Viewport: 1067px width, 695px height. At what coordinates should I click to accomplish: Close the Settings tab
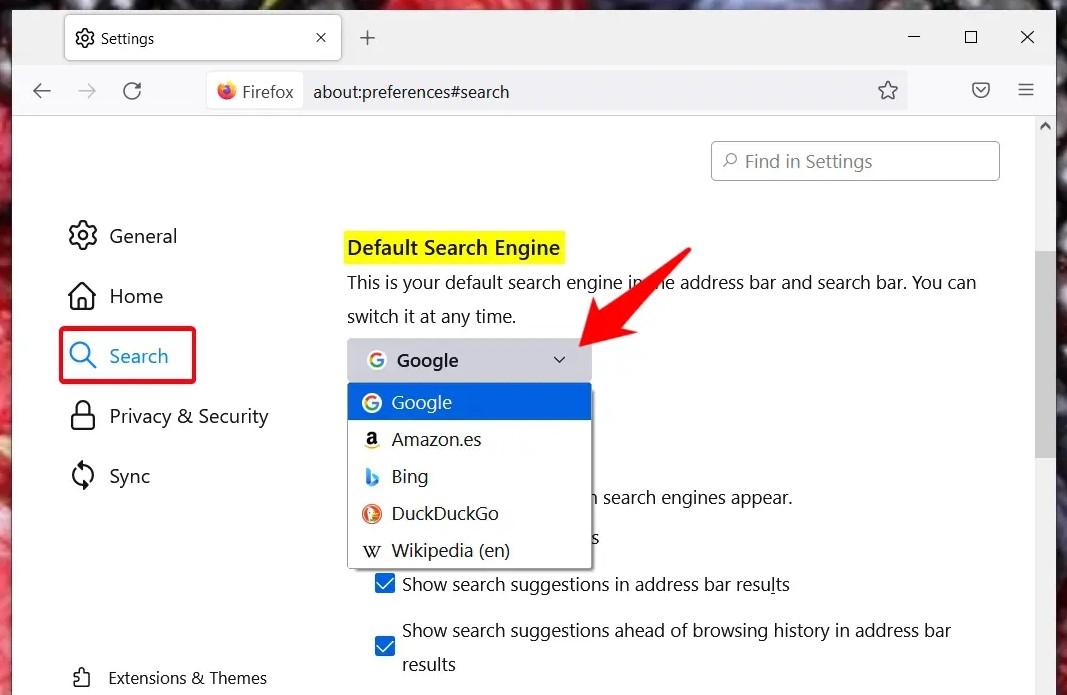pos(321,38)
